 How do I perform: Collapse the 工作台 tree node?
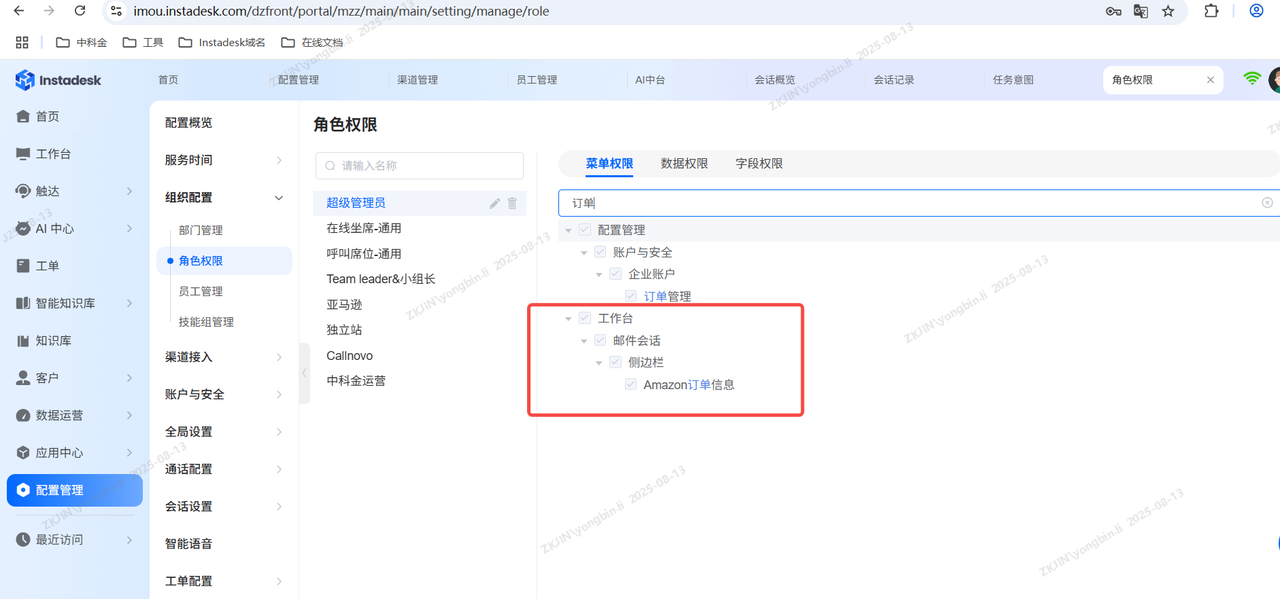pyautogui.click(x=569, y=319)
